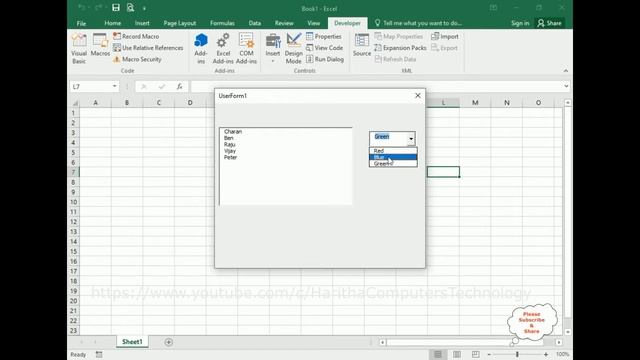Click Refresh Data
Viewport: 640px width, 360px height.
point(395,59)
